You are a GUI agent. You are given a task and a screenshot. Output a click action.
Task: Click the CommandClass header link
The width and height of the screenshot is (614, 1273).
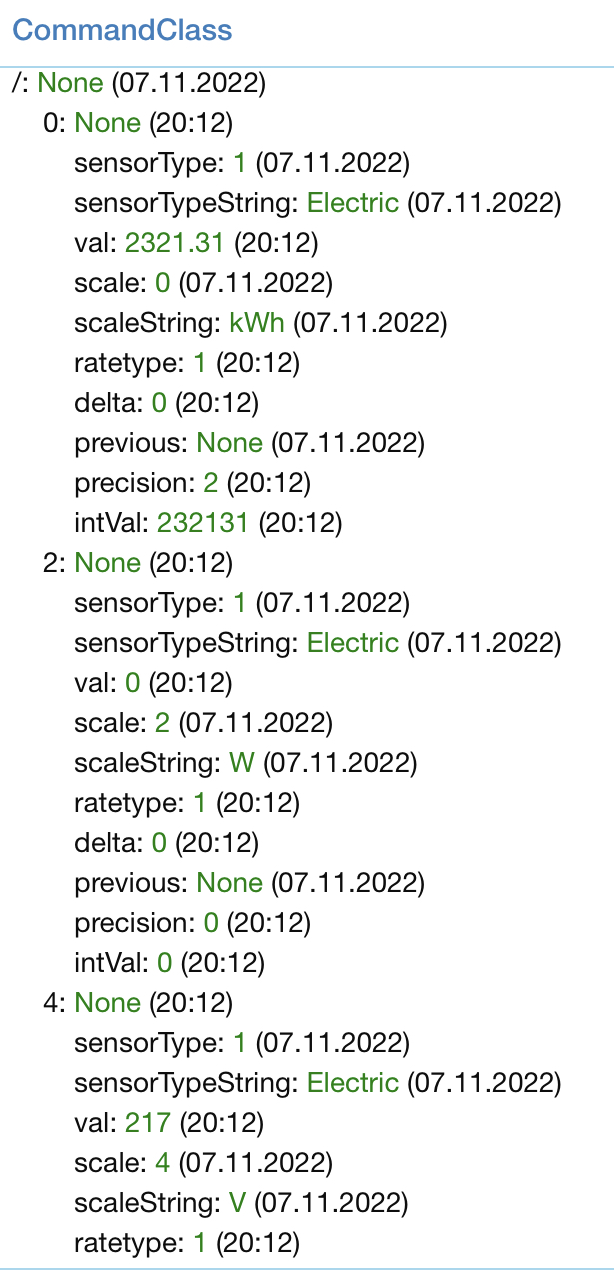122,30
